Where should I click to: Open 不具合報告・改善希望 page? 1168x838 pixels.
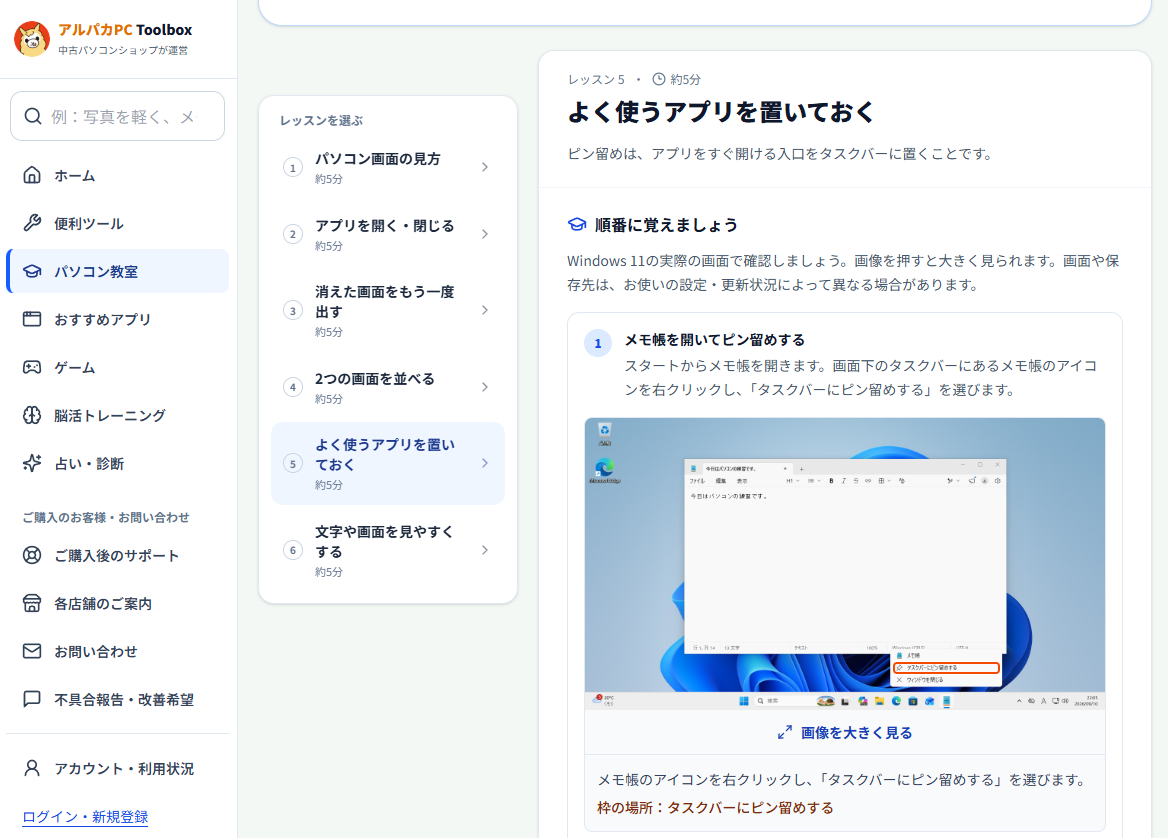pyautogui.click(x=118, y=699)
